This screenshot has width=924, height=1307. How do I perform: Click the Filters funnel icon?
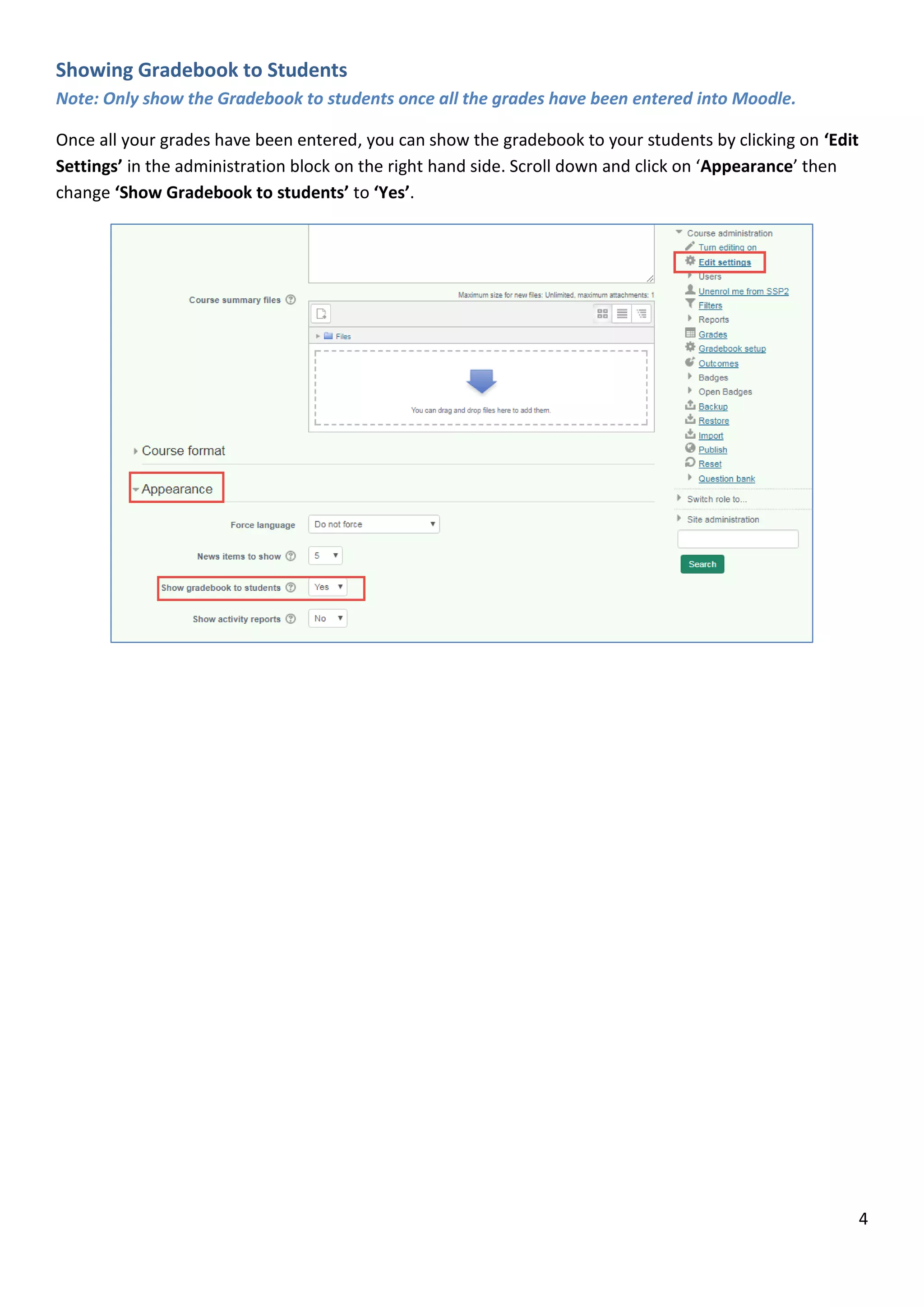click(x=690, y=304)
